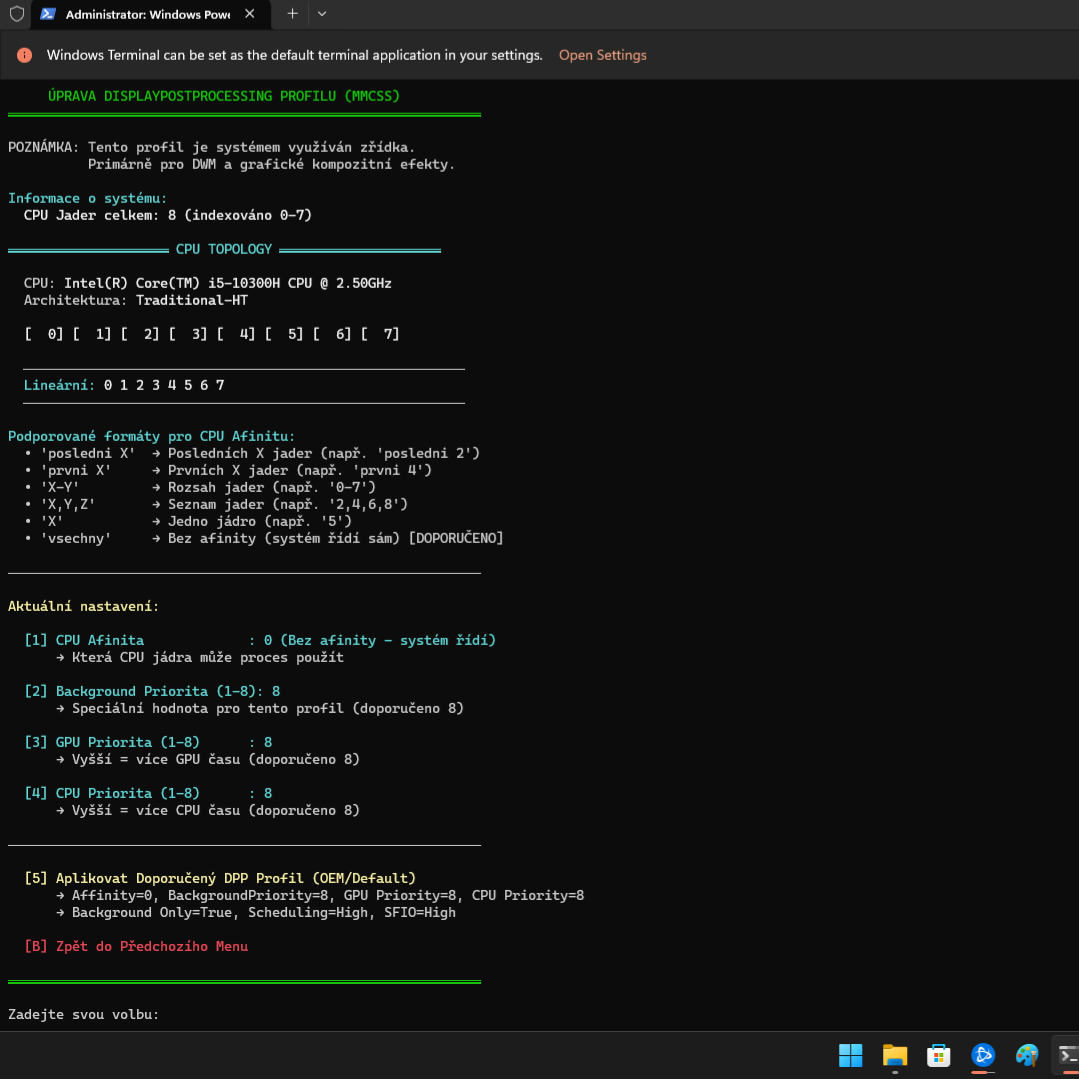The height and width of the screenshot is (1079, 1079).
Task: Open Battle.net app from taskbar
Action: [x=983, y=1055]
